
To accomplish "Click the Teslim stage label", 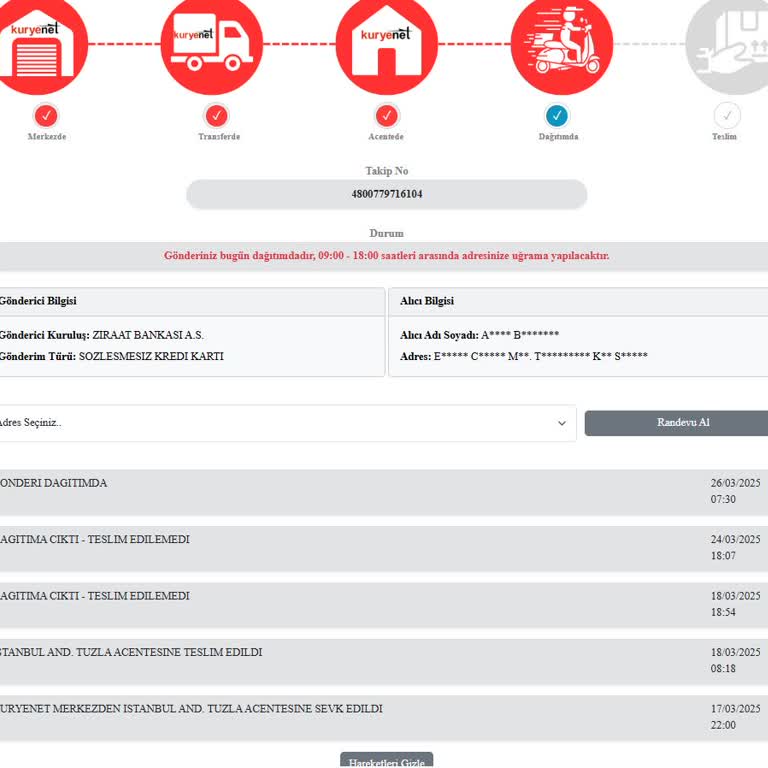I will click(724, 137).
